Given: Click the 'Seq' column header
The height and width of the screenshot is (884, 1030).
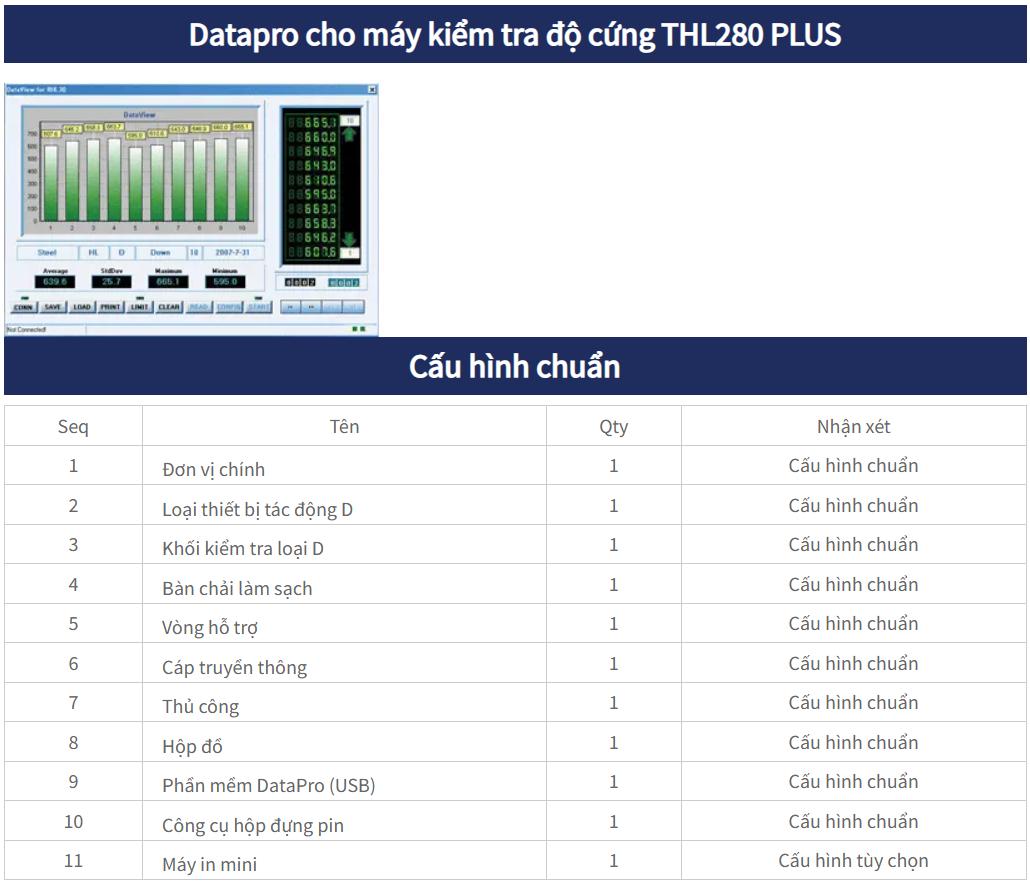Looking at the screenshot, I should (73, 426).
